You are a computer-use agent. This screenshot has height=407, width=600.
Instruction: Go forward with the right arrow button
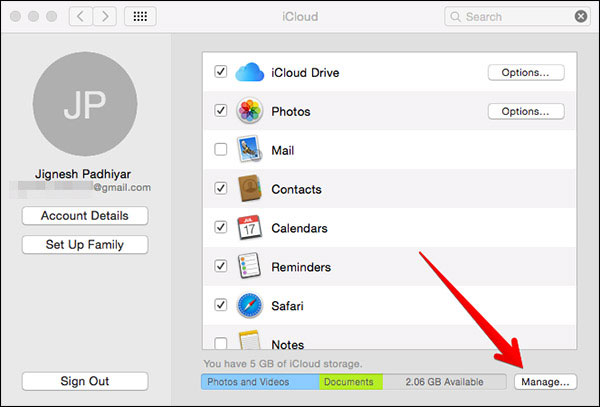coord(104,16)
